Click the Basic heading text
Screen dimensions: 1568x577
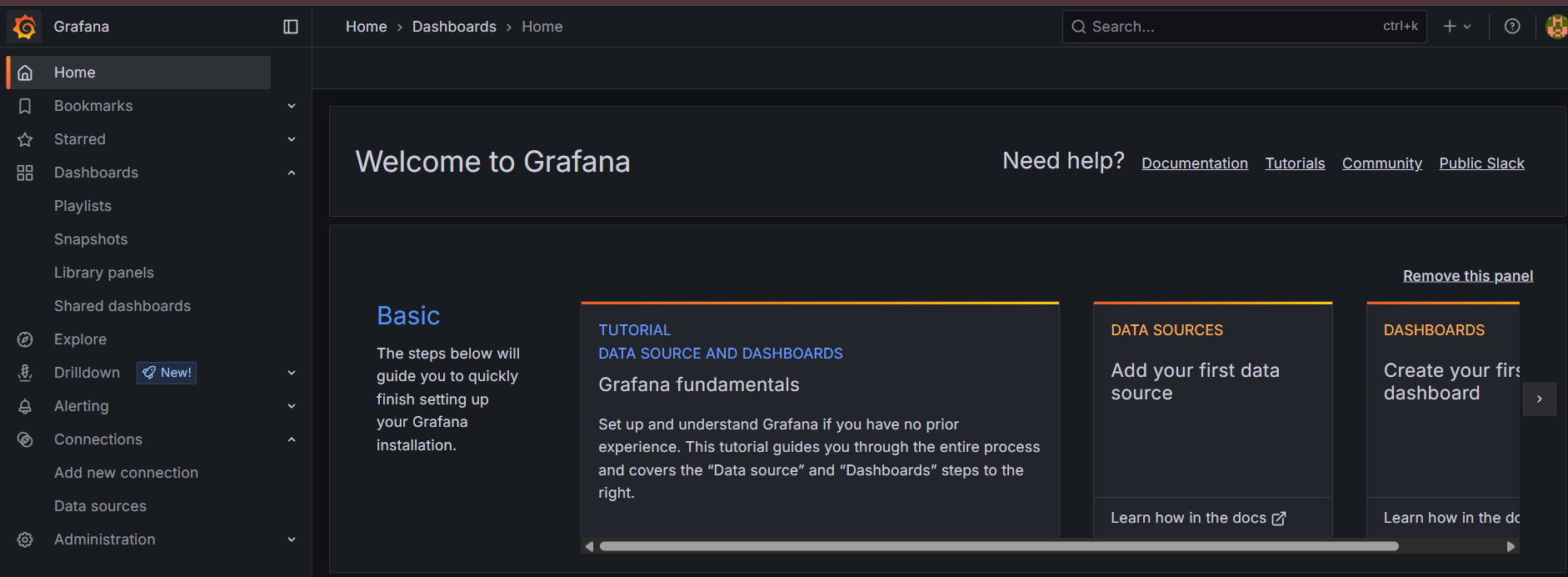[x=408, y=315]
